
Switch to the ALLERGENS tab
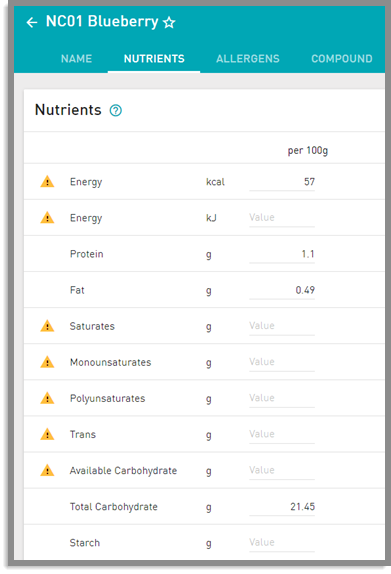pyautogui.click(x=248, y=59)
